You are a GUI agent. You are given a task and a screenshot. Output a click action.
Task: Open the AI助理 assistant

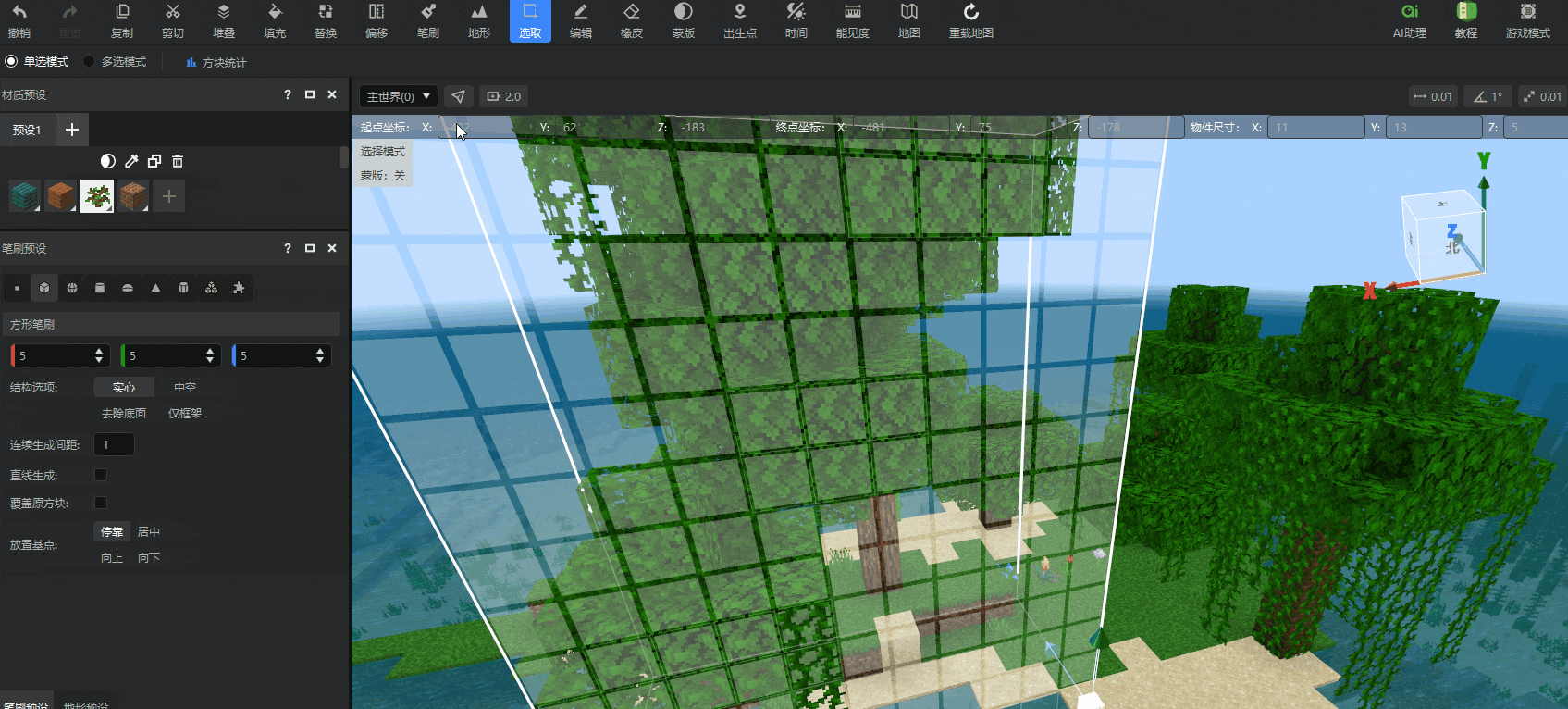1410,21
